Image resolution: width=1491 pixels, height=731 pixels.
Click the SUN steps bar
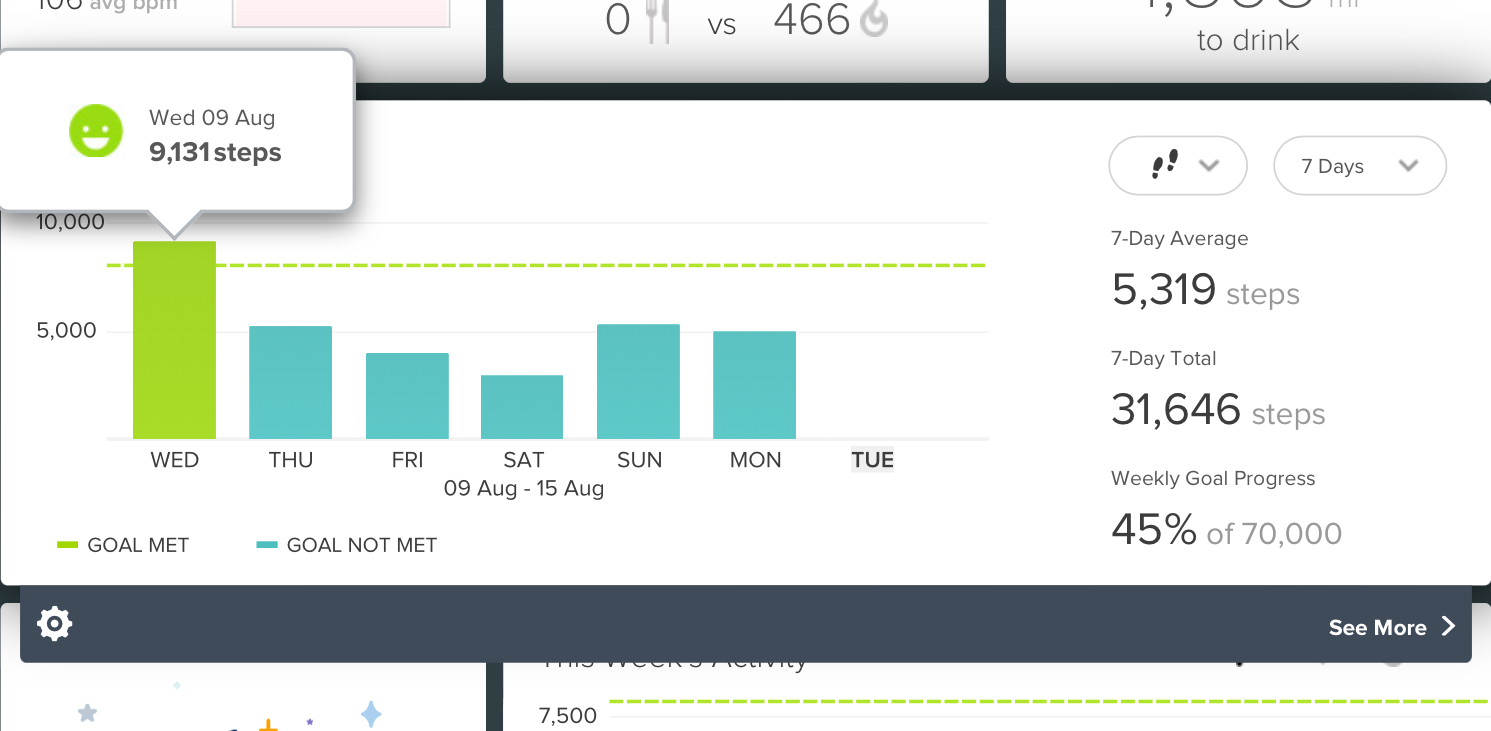(x=638, y=382)
